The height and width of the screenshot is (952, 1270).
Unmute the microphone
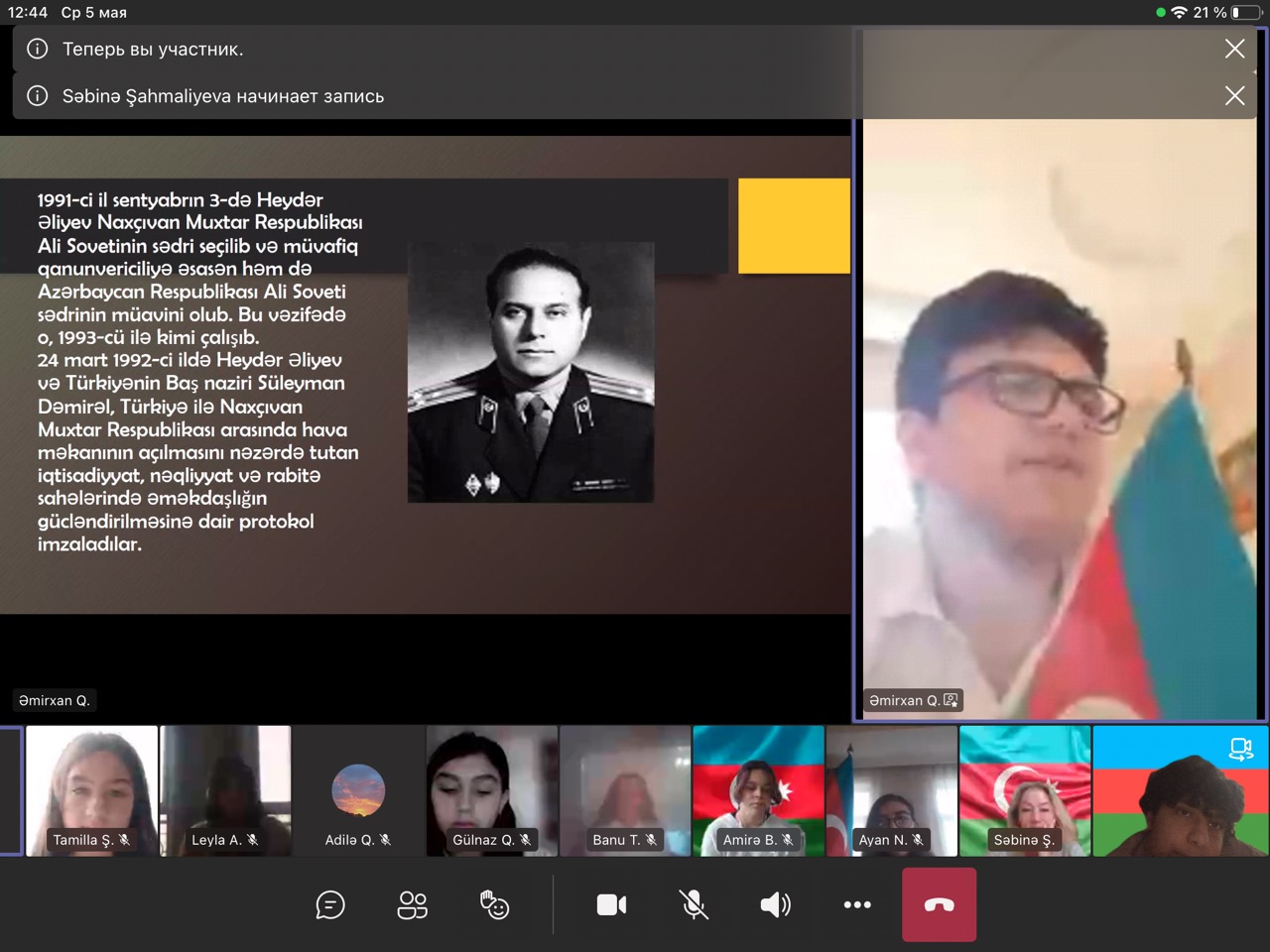click(694, 904)
